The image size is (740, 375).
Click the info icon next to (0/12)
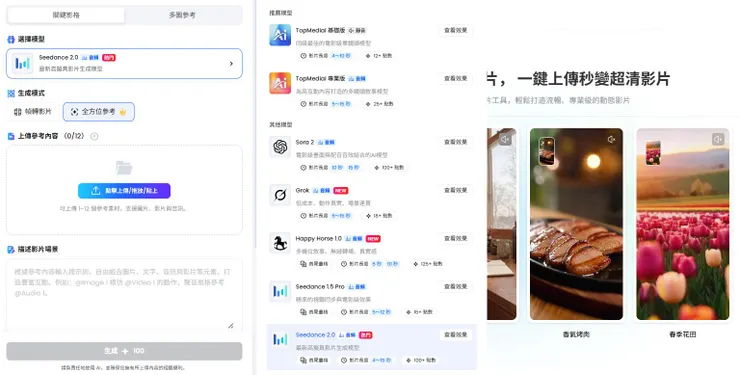point(94,136)
